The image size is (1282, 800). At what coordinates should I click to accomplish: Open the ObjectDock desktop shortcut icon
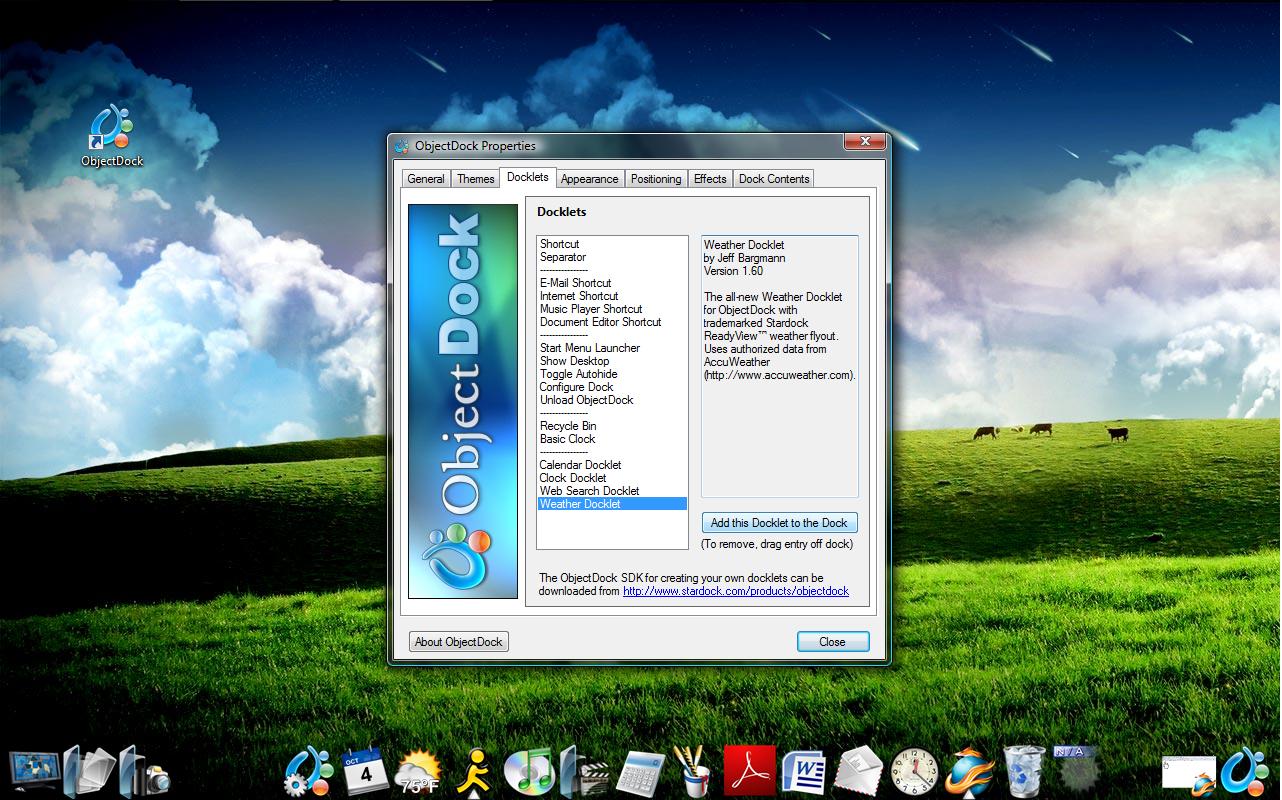pos(112,135)
